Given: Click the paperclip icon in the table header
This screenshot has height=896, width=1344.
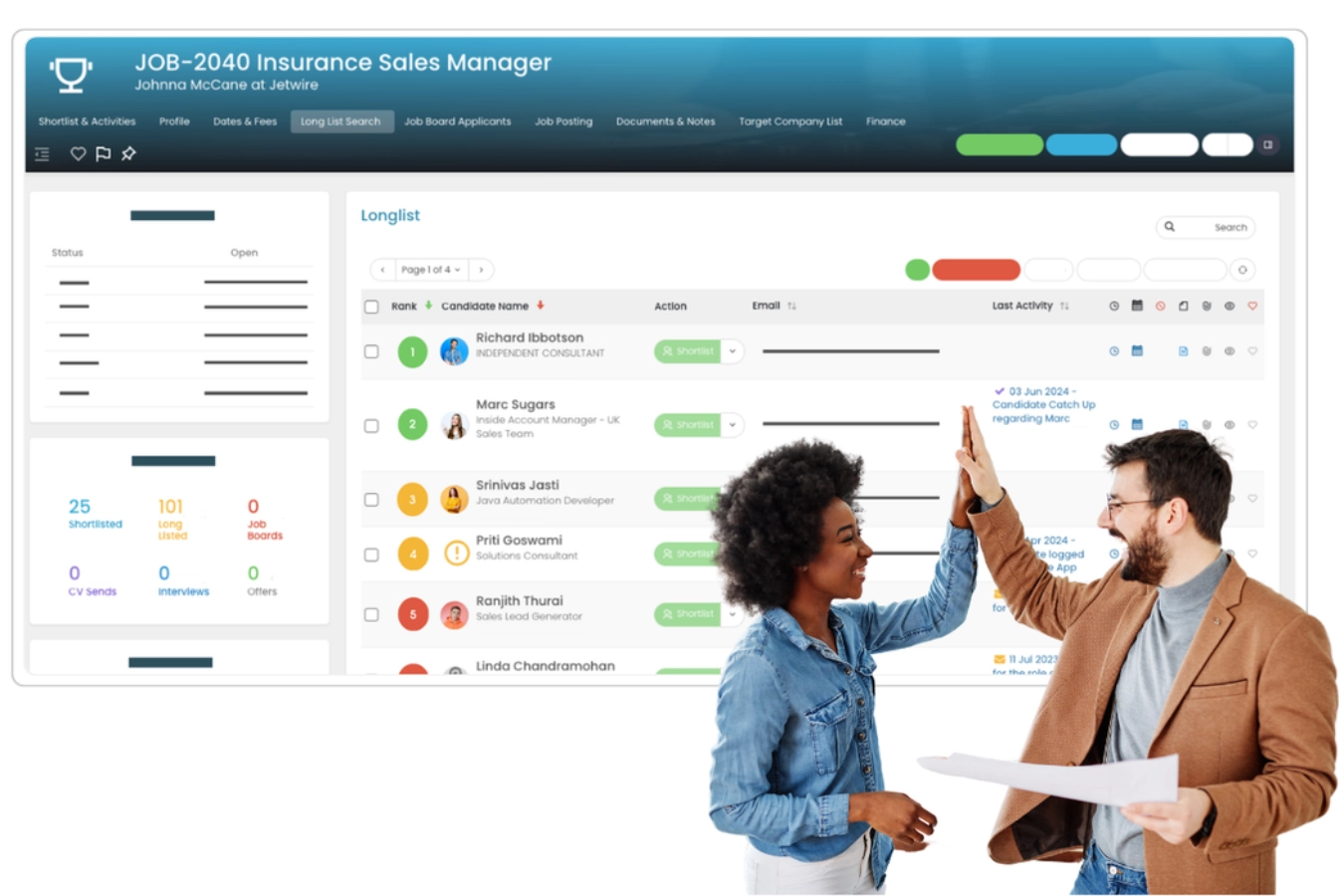Looking at the screenshot, I should tap(1207, 306).
